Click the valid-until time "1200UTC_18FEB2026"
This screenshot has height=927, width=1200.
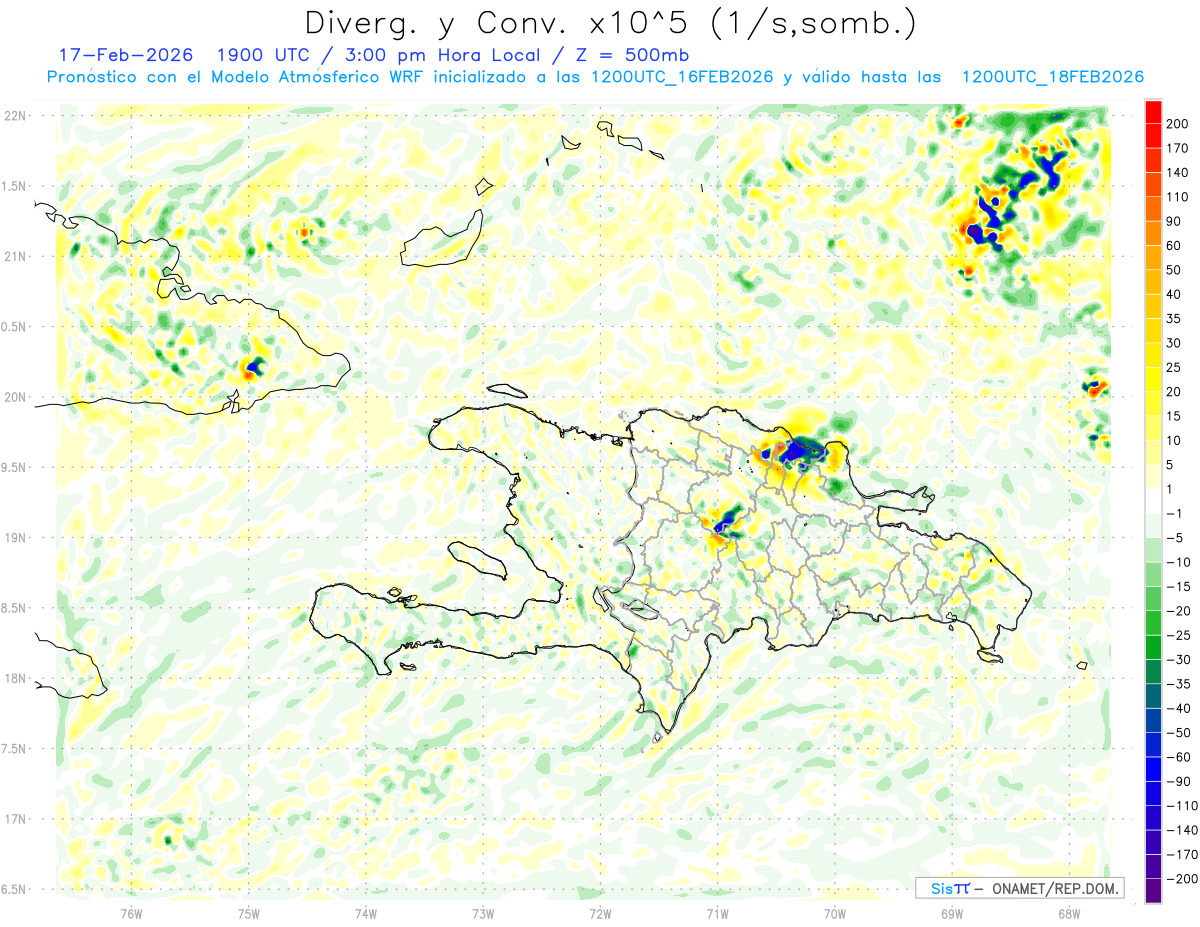(1052, 77)
